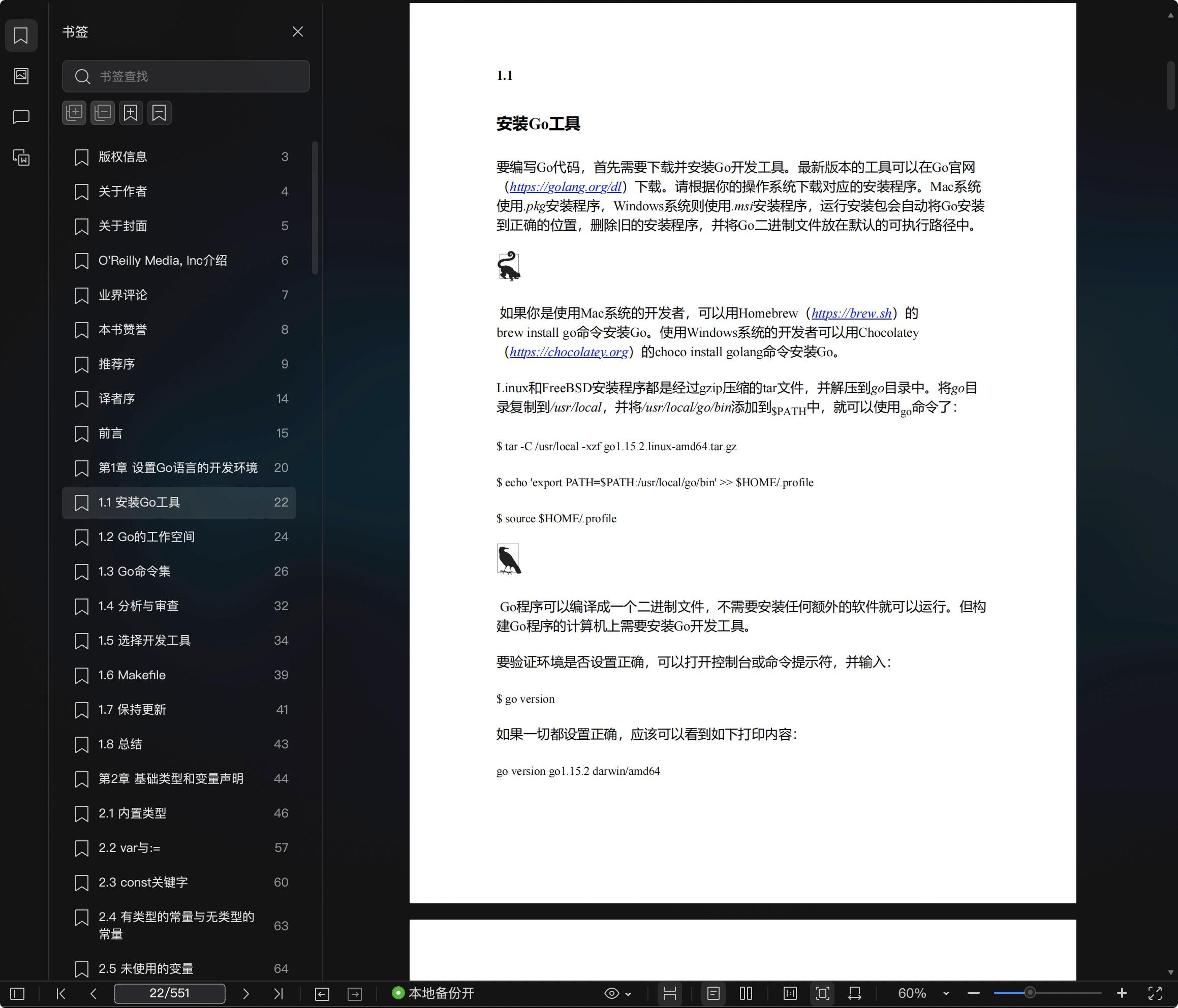
Task: Go to 1.7 保持更新 bookmark
Action: point(179,710)
